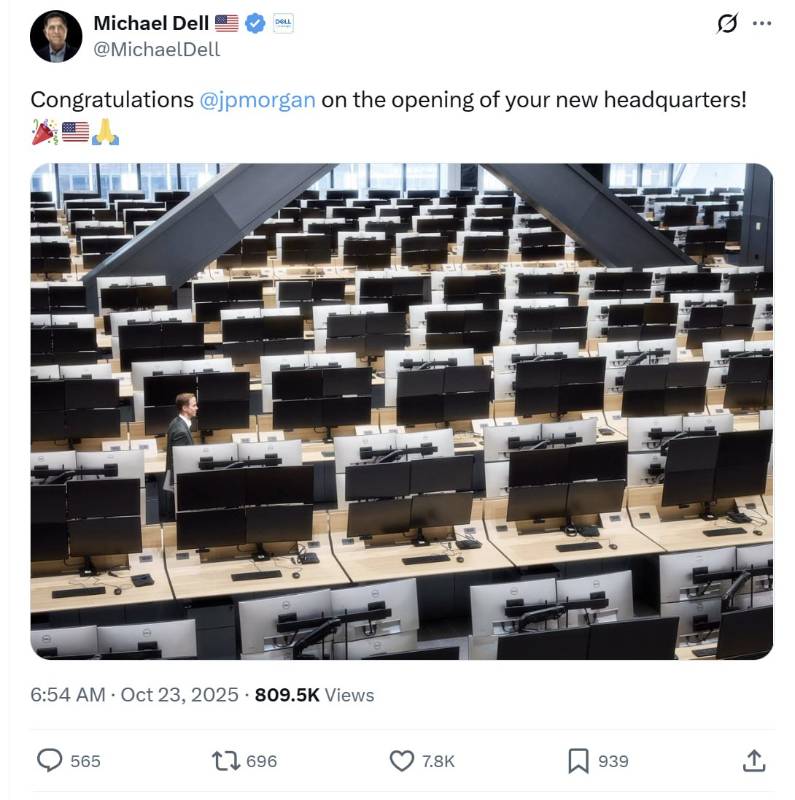Click the reply comment icon

[49, 760]
